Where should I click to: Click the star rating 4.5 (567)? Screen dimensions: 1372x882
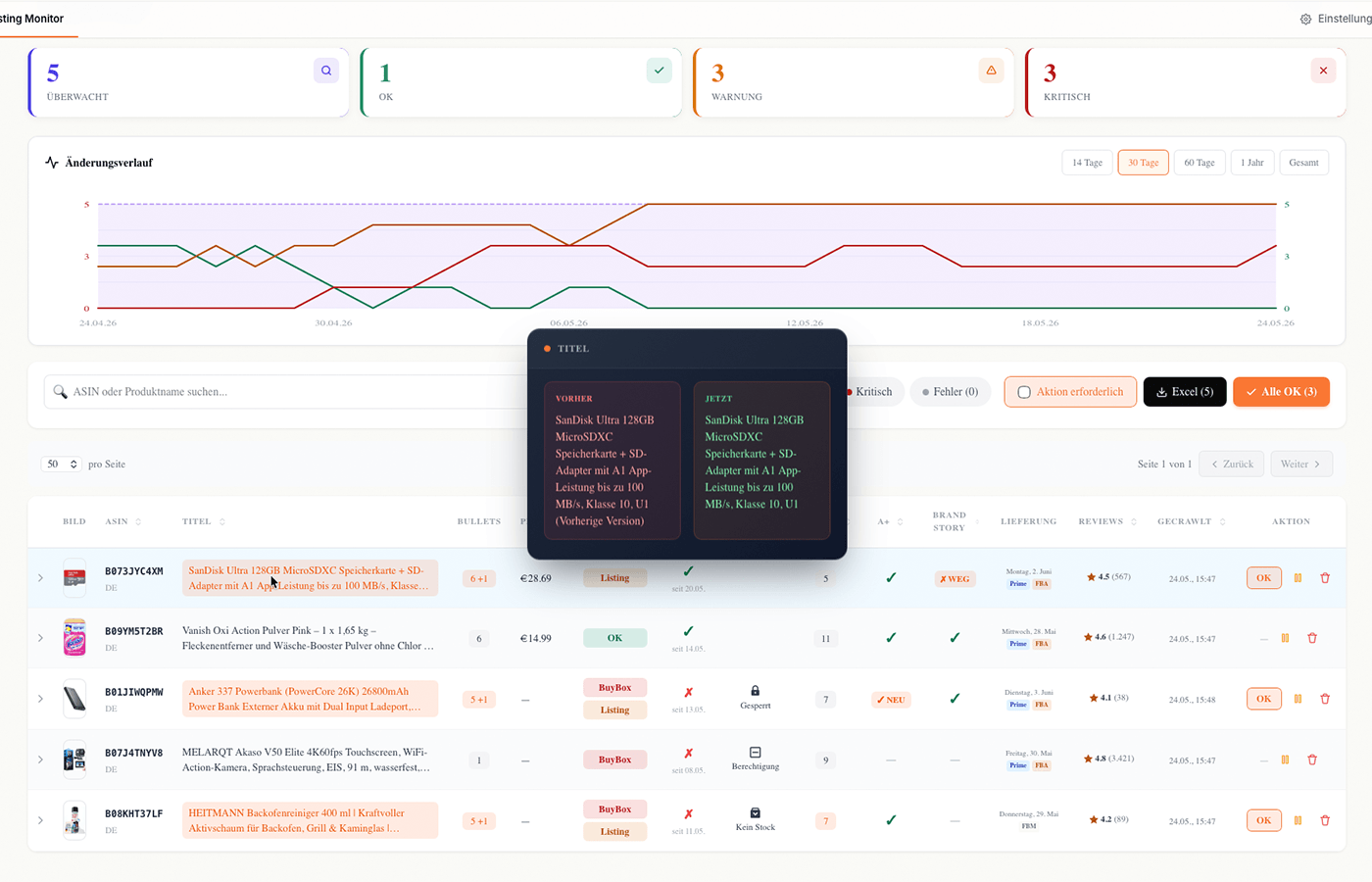(x=1108, y=577)
